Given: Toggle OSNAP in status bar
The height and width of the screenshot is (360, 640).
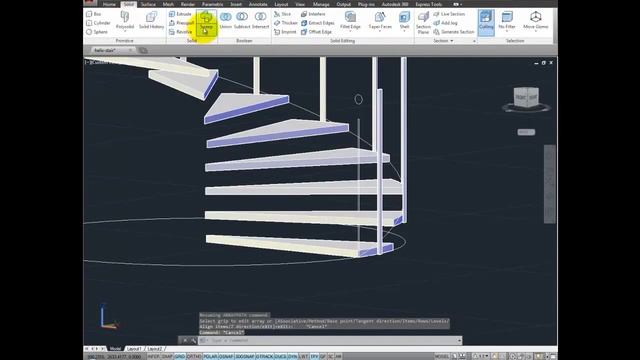Looking at the screenshot, I should [226, 357].
